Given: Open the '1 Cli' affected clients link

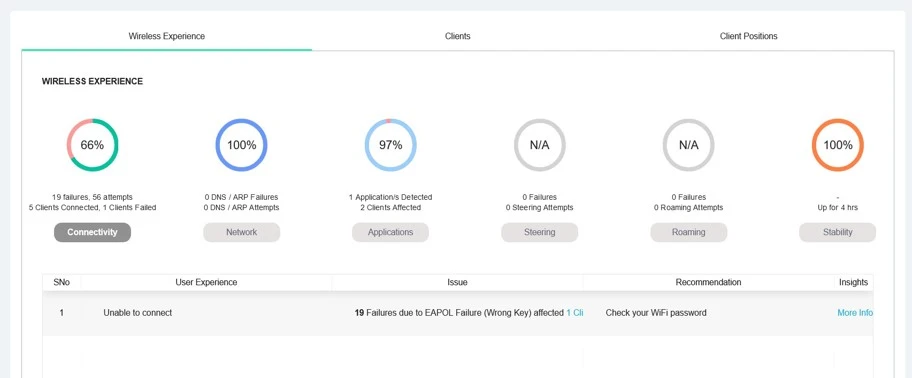Looking at the screenshot, I should (x=575, y=313).
